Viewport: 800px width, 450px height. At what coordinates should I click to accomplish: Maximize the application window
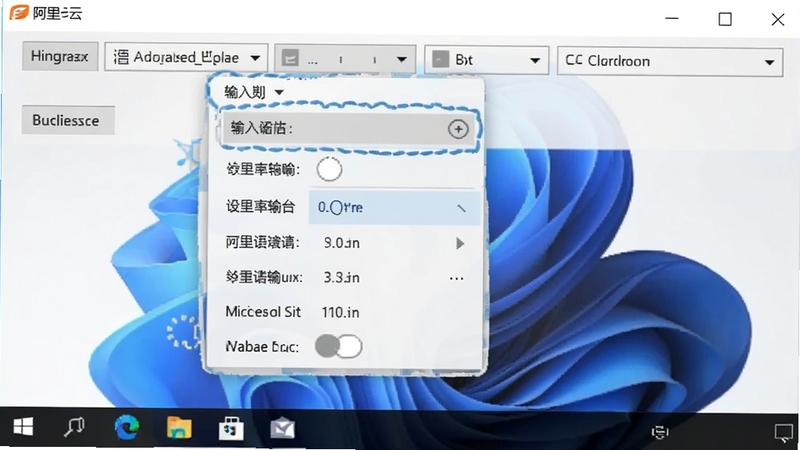click(724, 19)
